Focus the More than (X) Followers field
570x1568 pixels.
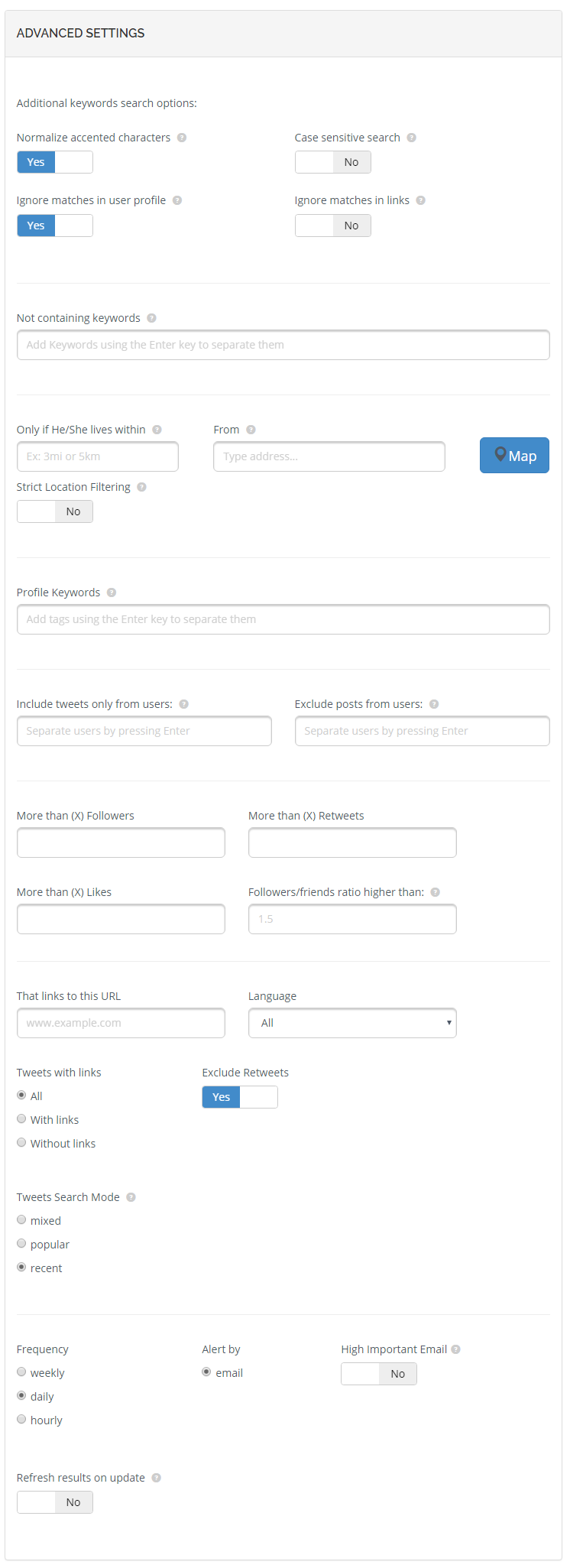tap(121, 842)
